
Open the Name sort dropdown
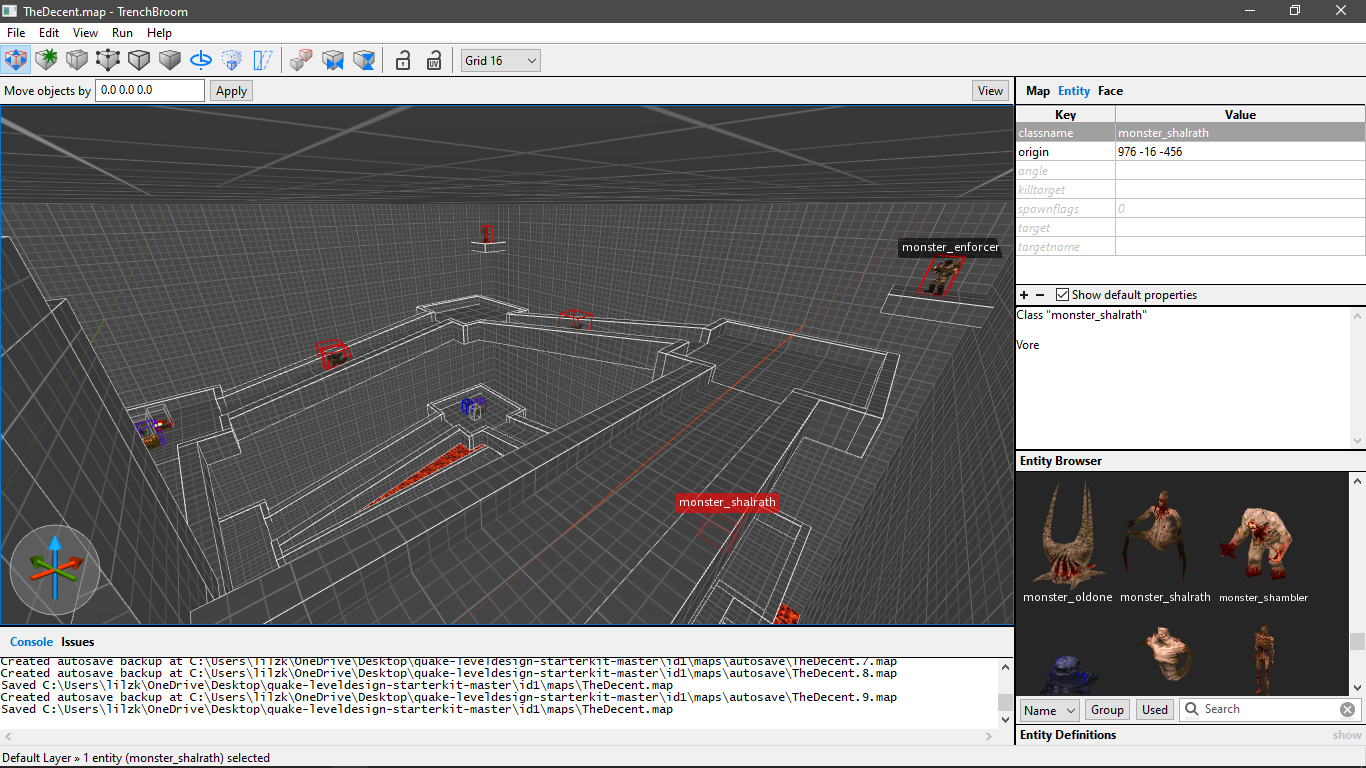1050,710
